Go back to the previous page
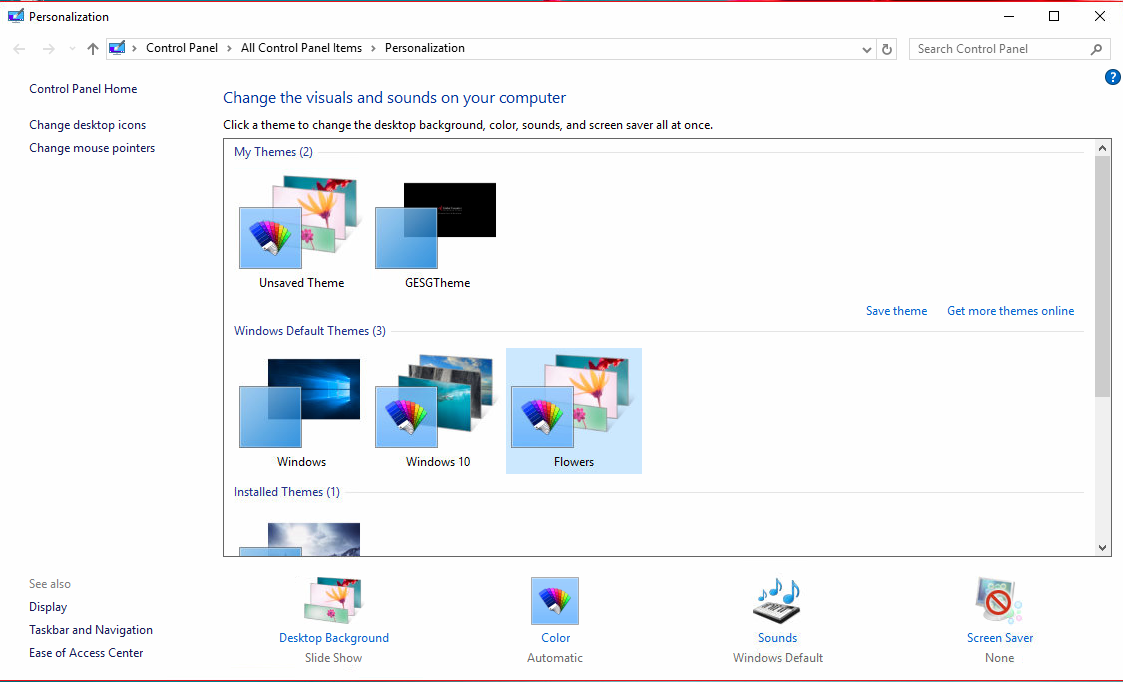1123x682 pixels. coord(19,49)
